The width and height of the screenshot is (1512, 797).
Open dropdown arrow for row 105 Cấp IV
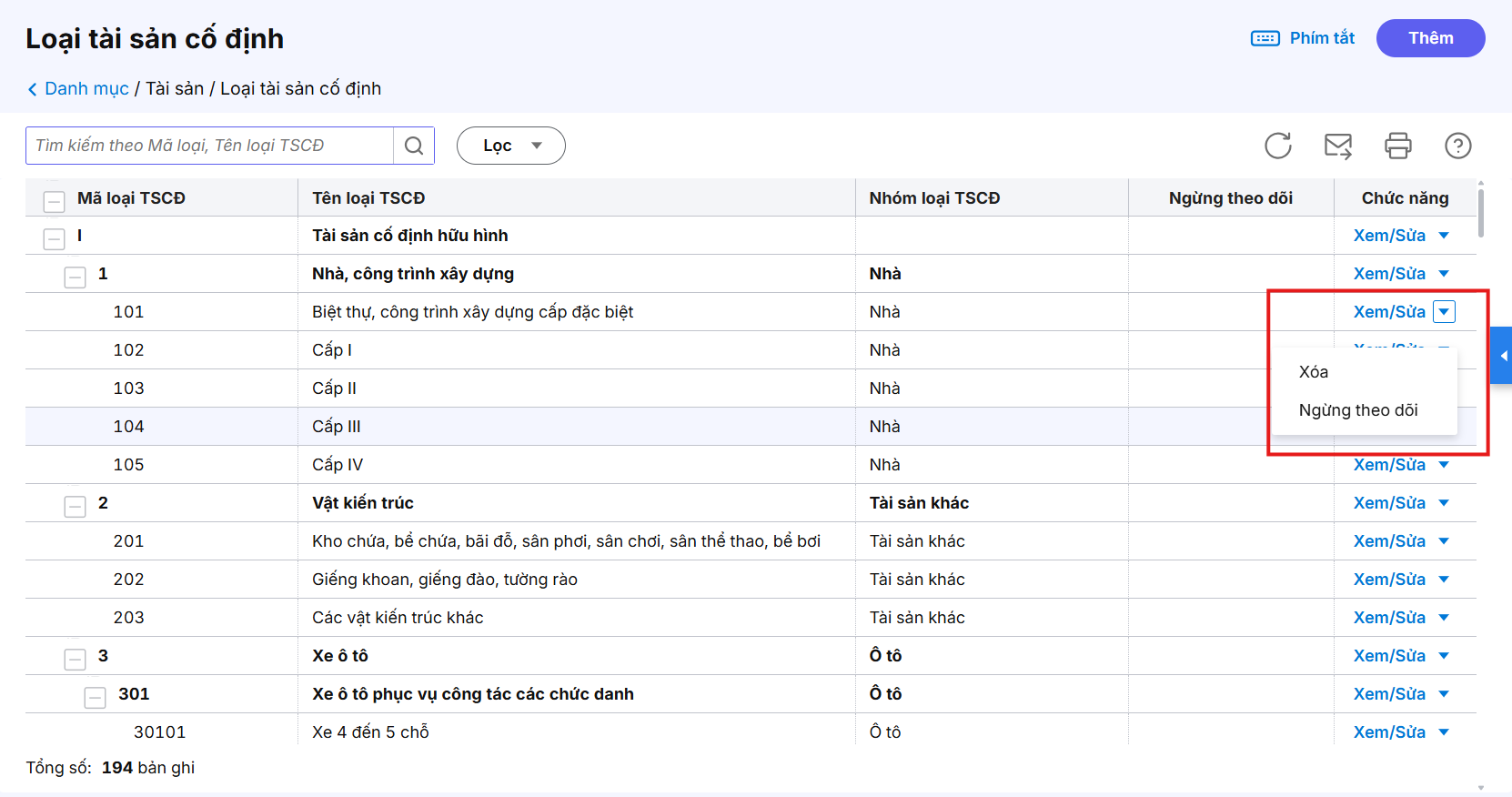(x=1444, y=465)
